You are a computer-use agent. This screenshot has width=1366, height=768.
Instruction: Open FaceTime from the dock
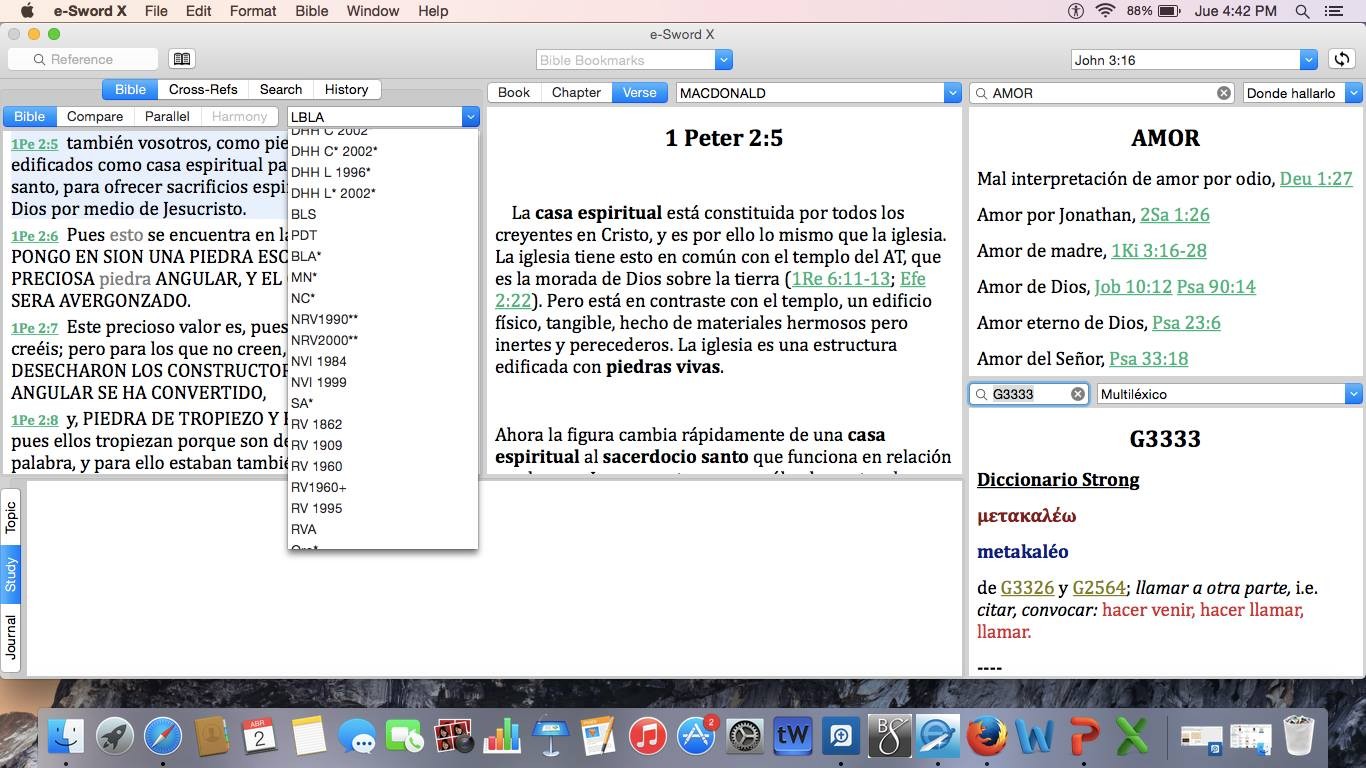coord(406,738)
